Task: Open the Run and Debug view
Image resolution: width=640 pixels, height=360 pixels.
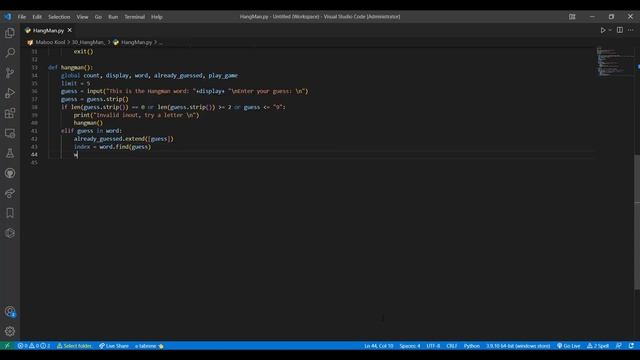Action: tap(10, 93)
